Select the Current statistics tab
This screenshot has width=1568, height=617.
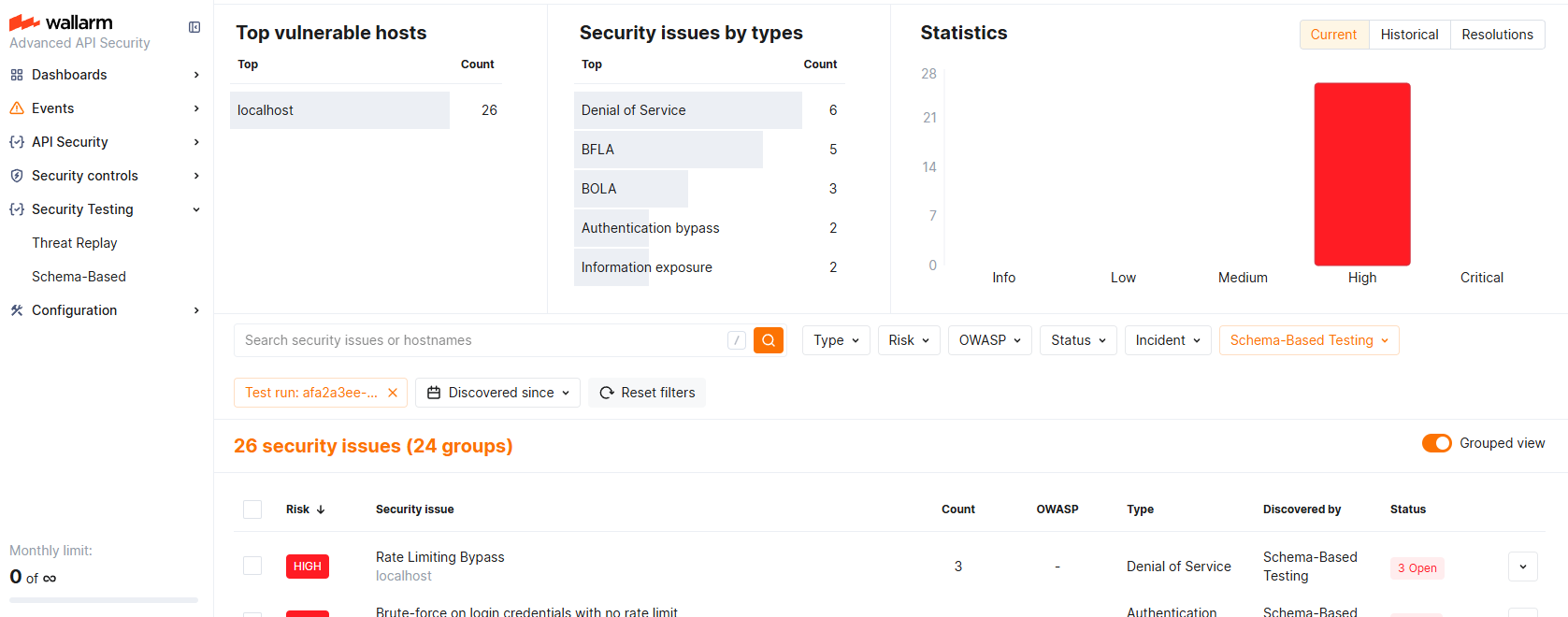(1333, 35)
